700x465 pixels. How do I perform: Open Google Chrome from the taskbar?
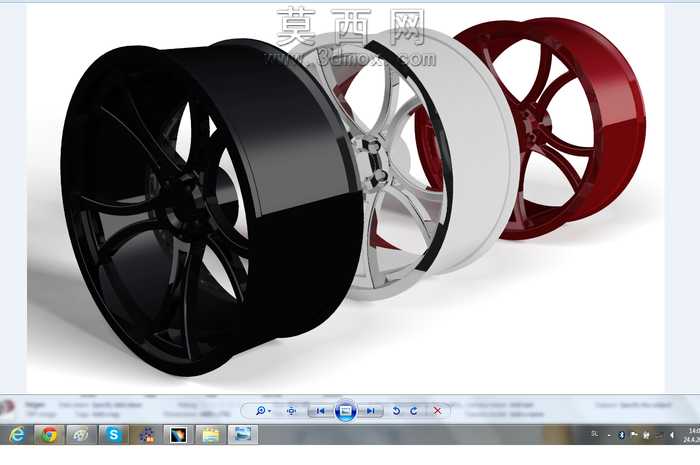[49, 434]
